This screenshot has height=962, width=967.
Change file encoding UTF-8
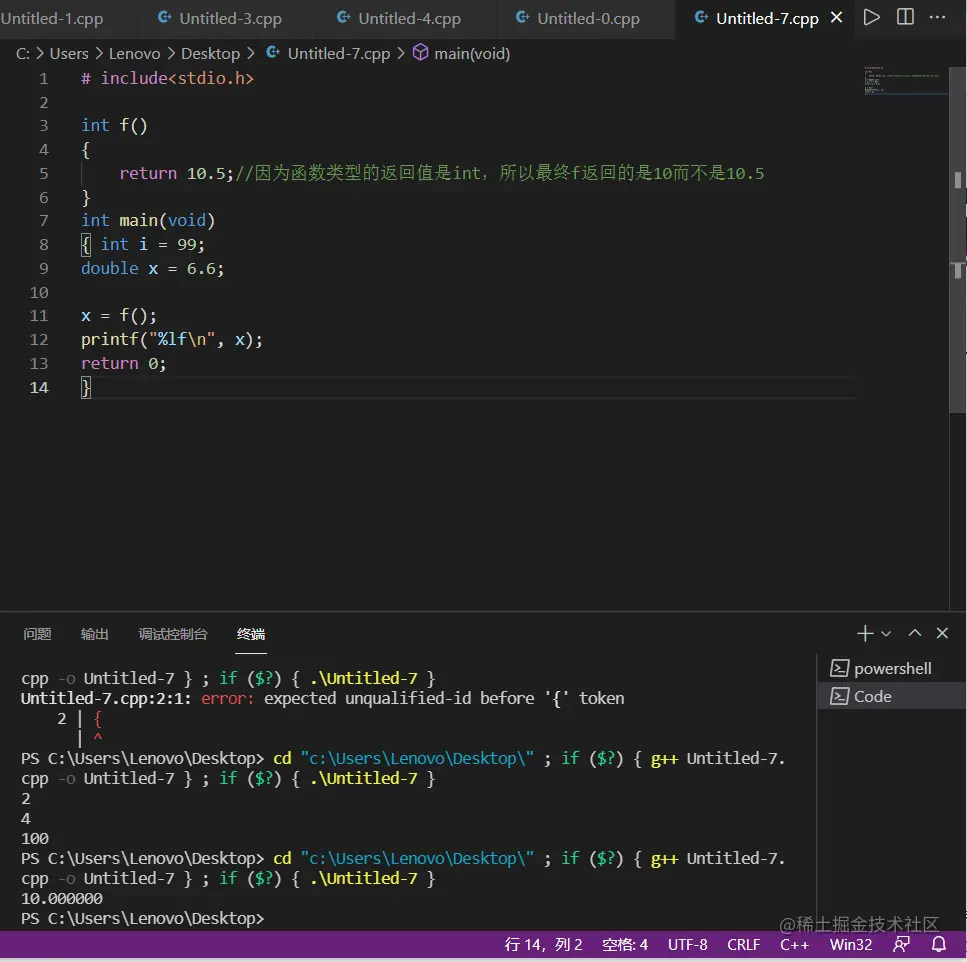(x=688, y=945)
